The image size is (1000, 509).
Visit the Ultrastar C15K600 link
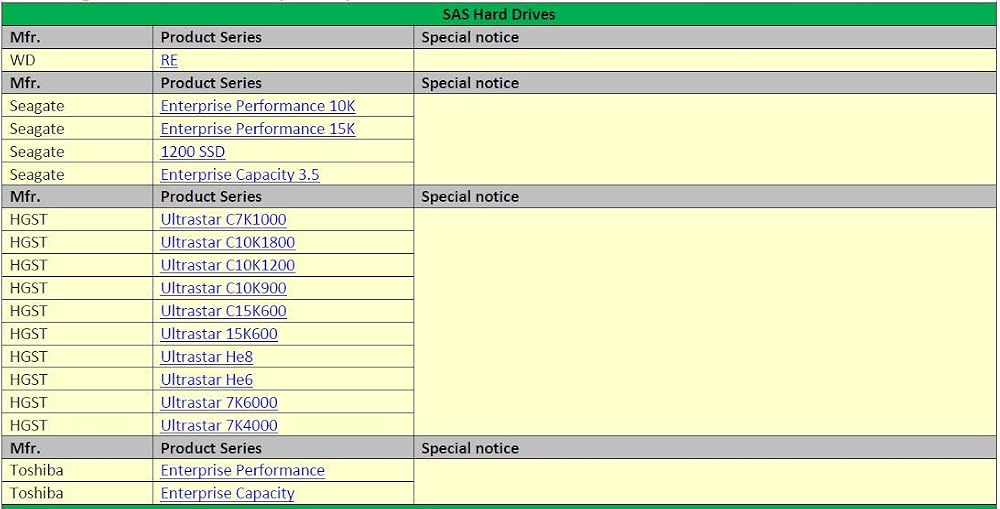(x=223, y=311)
